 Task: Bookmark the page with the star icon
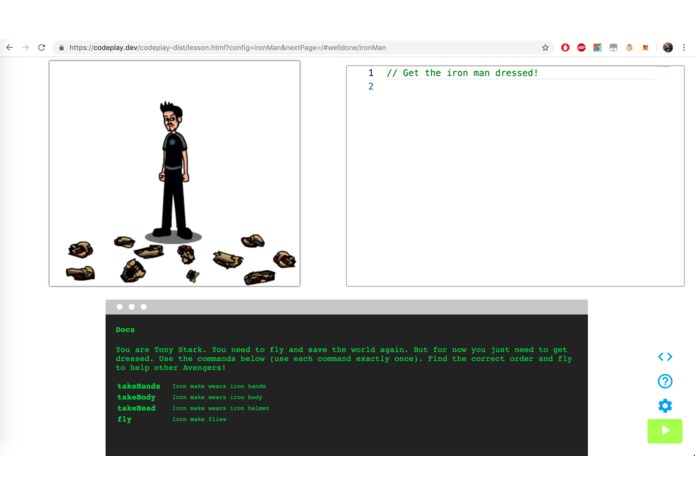[x=545, y=47]
